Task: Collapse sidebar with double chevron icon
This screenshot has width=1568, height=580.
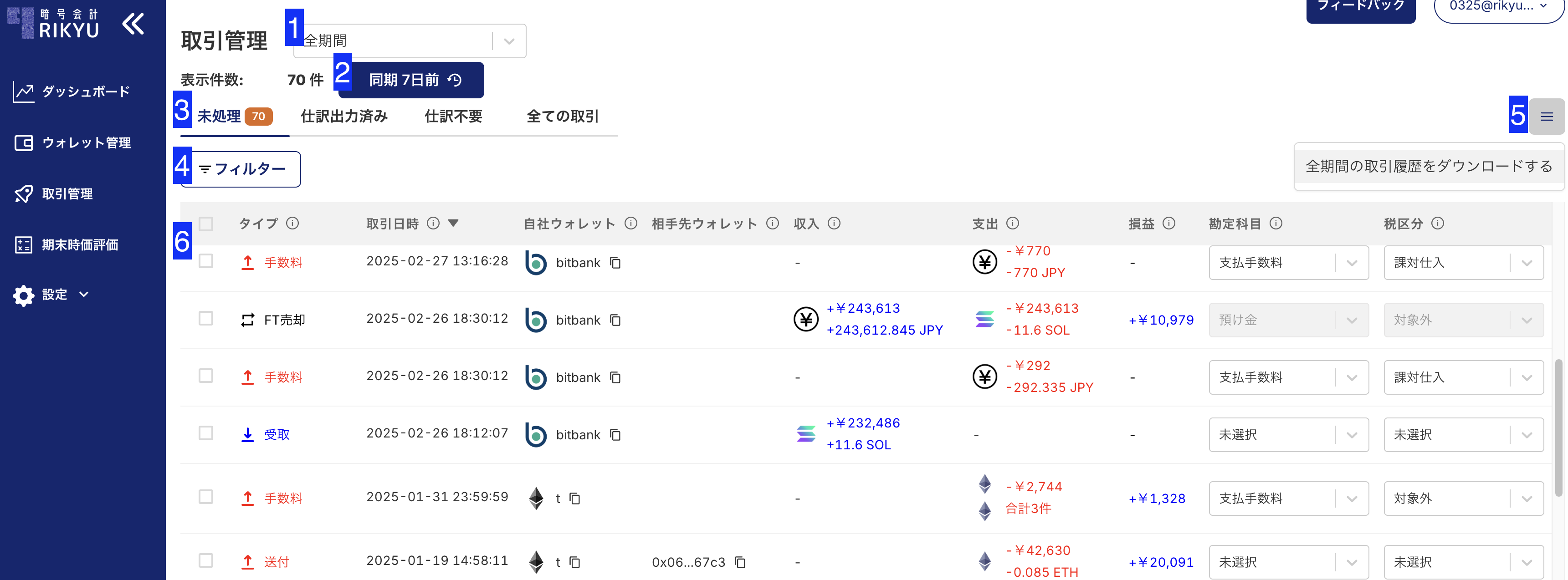Action: 133,24
